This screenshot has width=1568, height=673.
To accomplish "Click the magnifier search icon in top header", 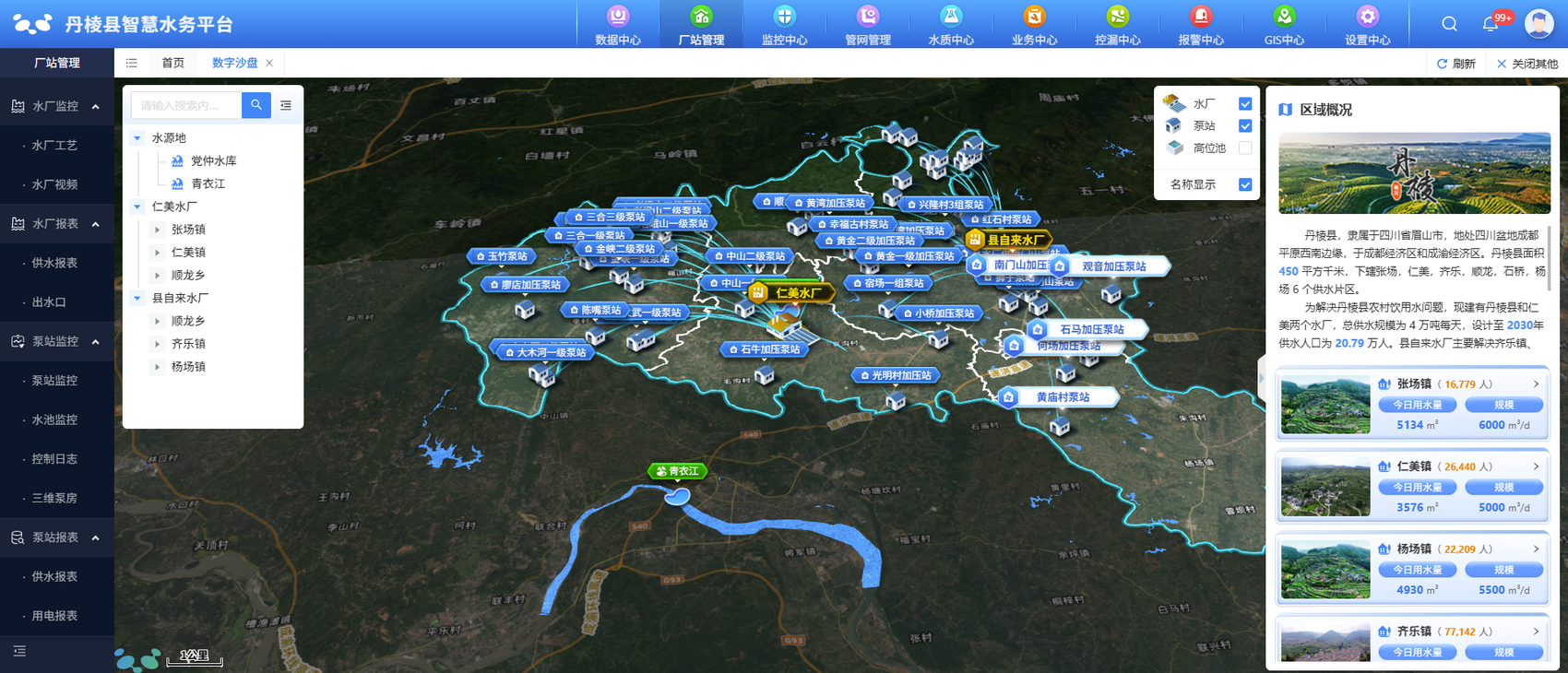I will coord(1449,24).
